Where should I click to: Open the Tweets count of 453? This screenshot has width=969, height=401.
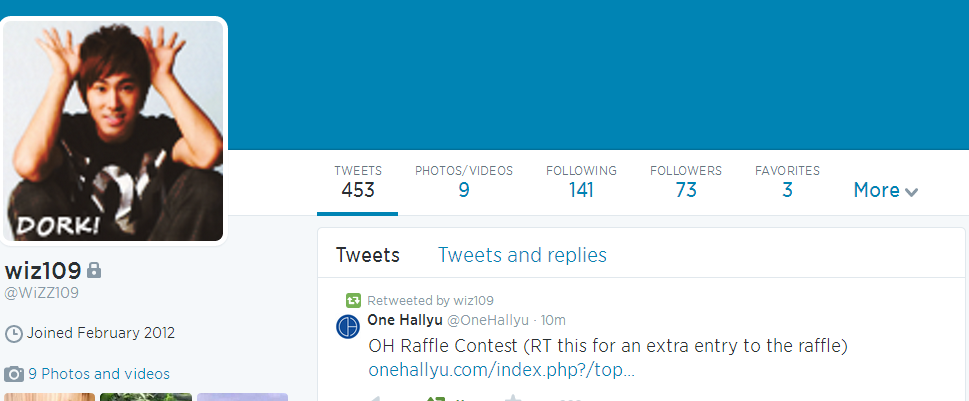[x=358, y=181]
